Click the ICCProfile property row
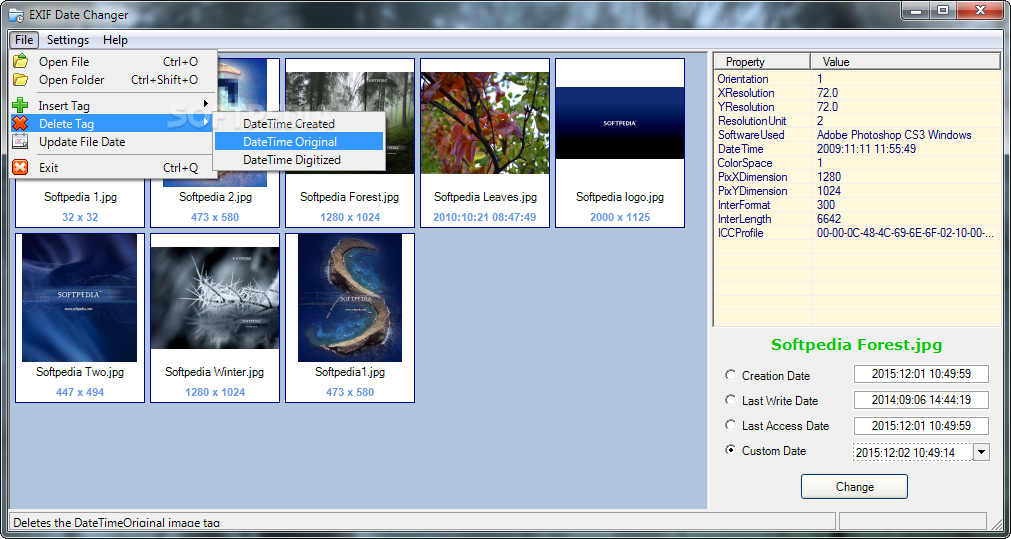This screenshot has height=539, width=1011. [858, 233]
